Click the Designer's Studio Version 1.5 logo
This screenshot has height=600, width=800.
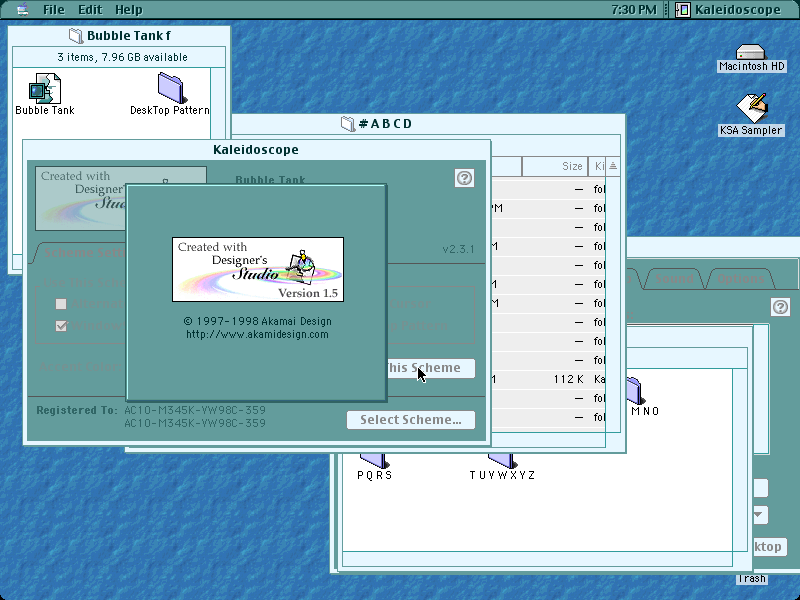click(x=258, y=269)
